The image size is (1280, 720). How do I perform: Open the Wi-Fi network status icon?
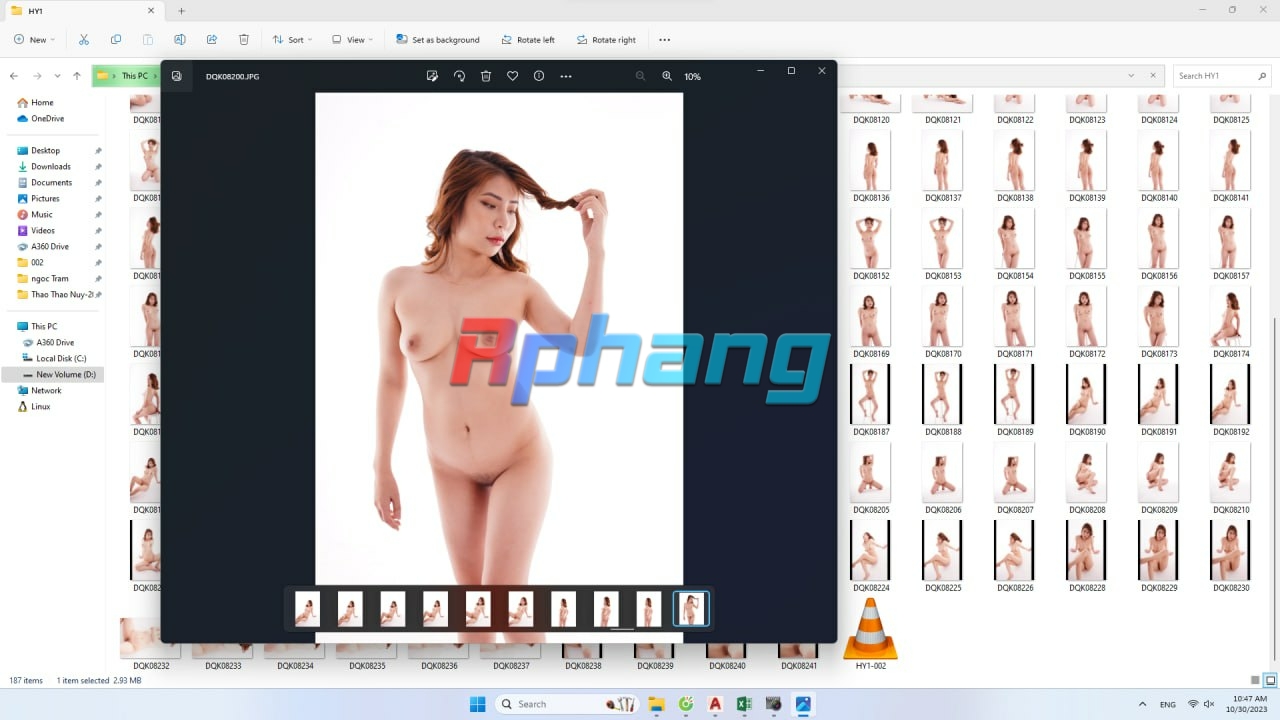coord(1193,704)
